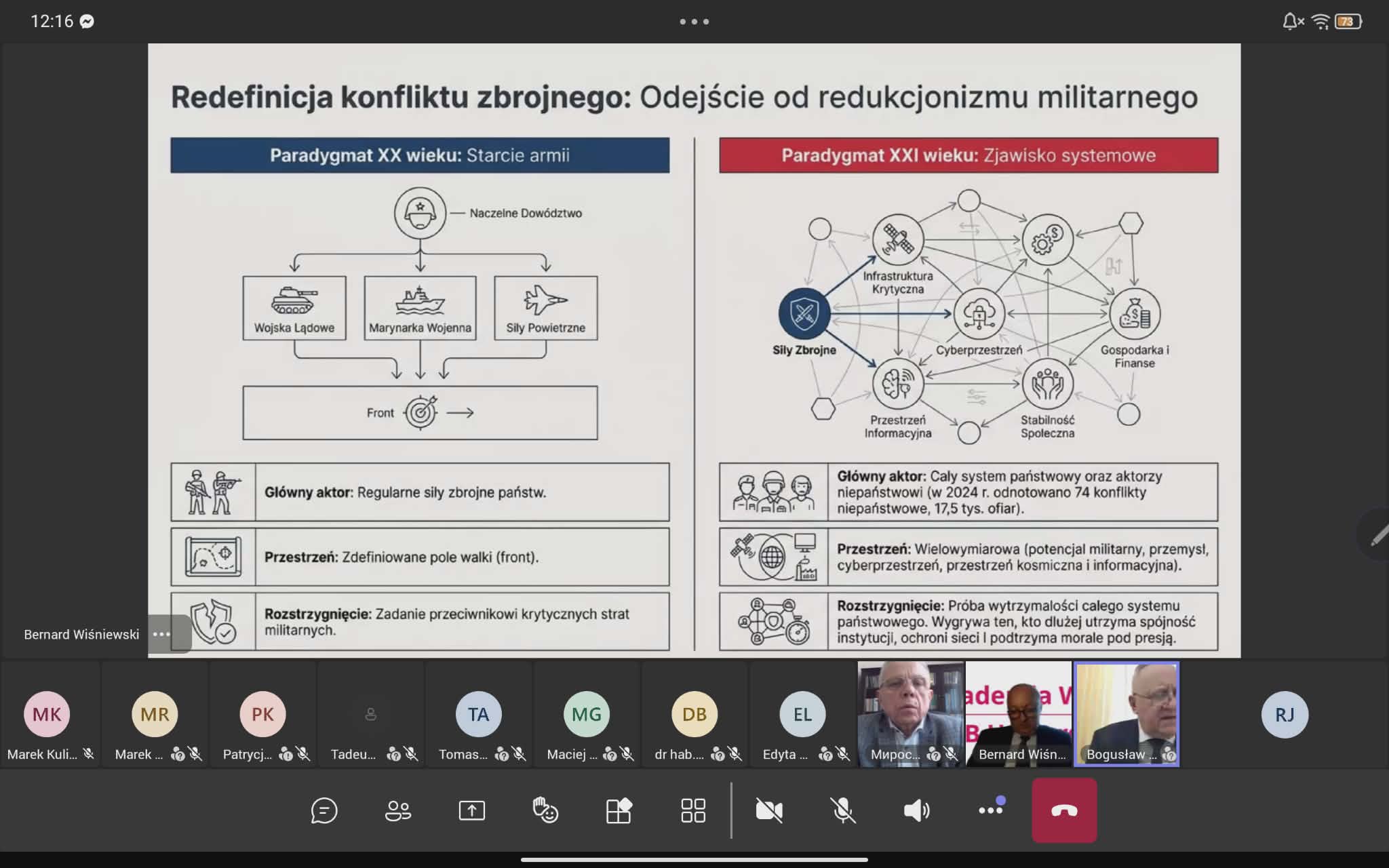Expand the top three-dot handle

click(x=694, y=22)
